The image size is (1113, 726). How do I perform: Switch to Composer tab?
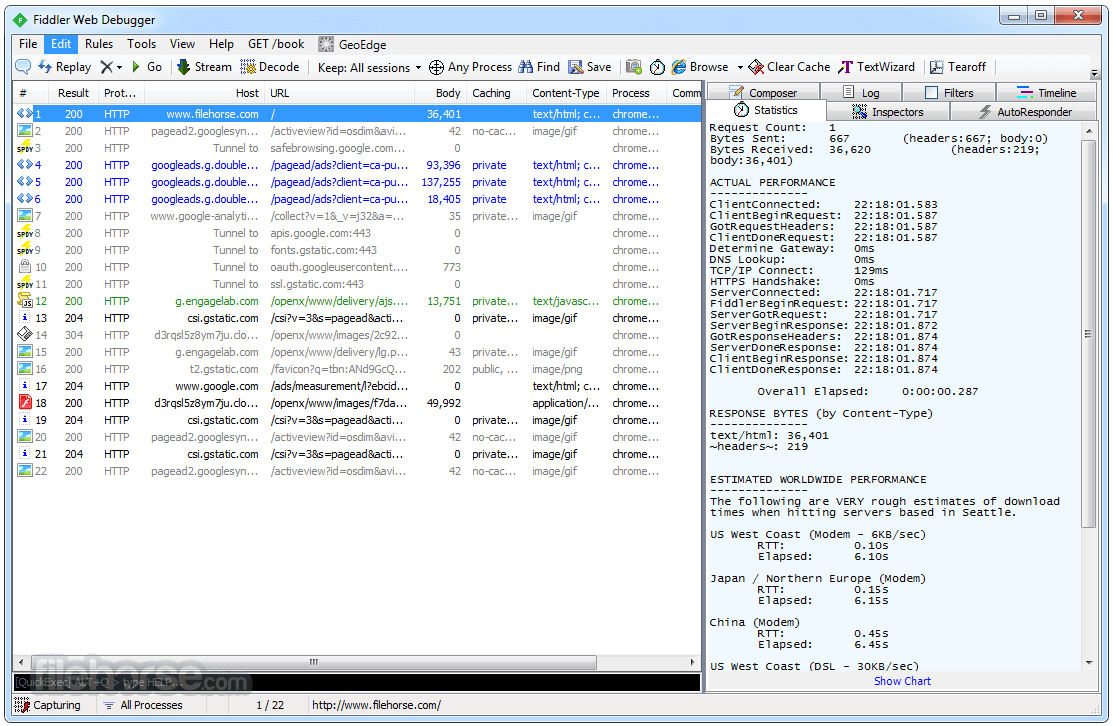click(764, 92)
